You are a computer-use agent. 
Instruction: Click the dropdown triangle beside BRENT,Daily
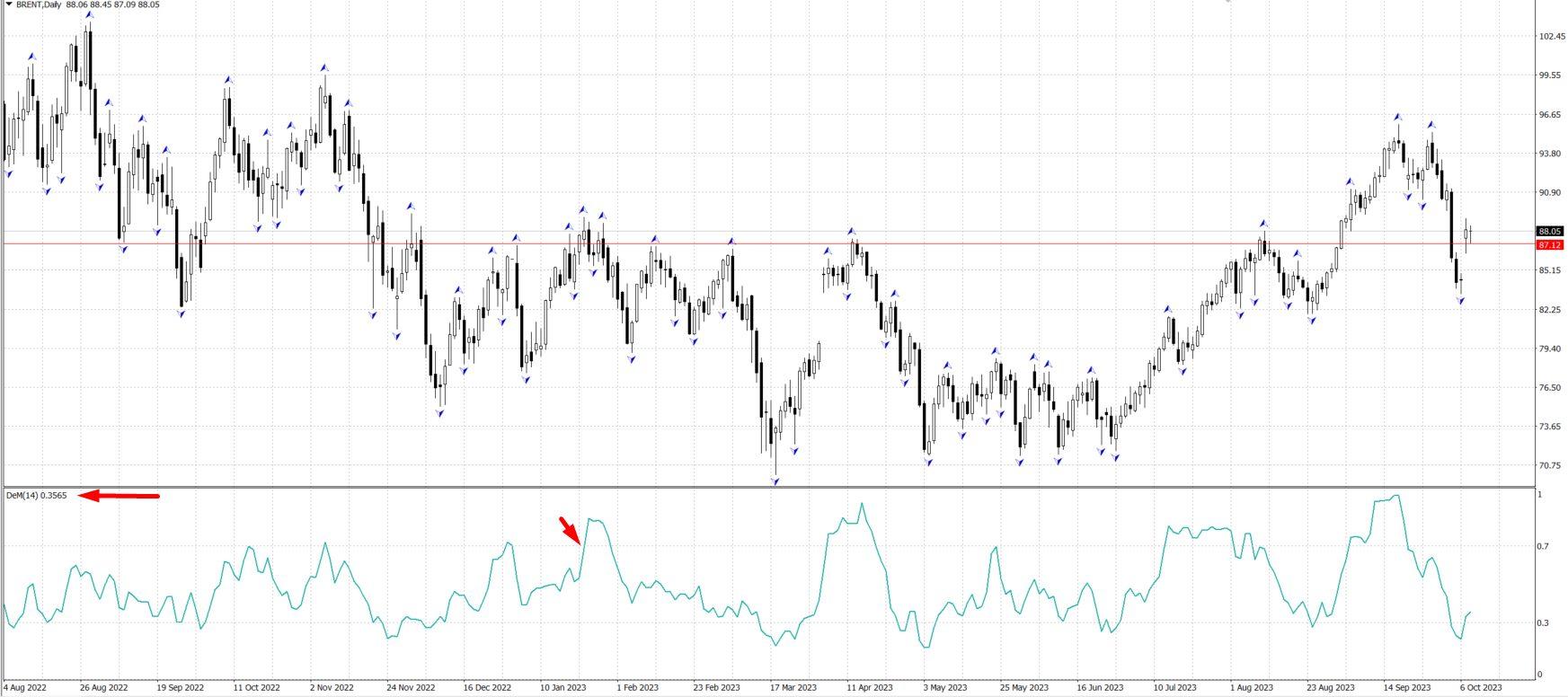point(8,4)
